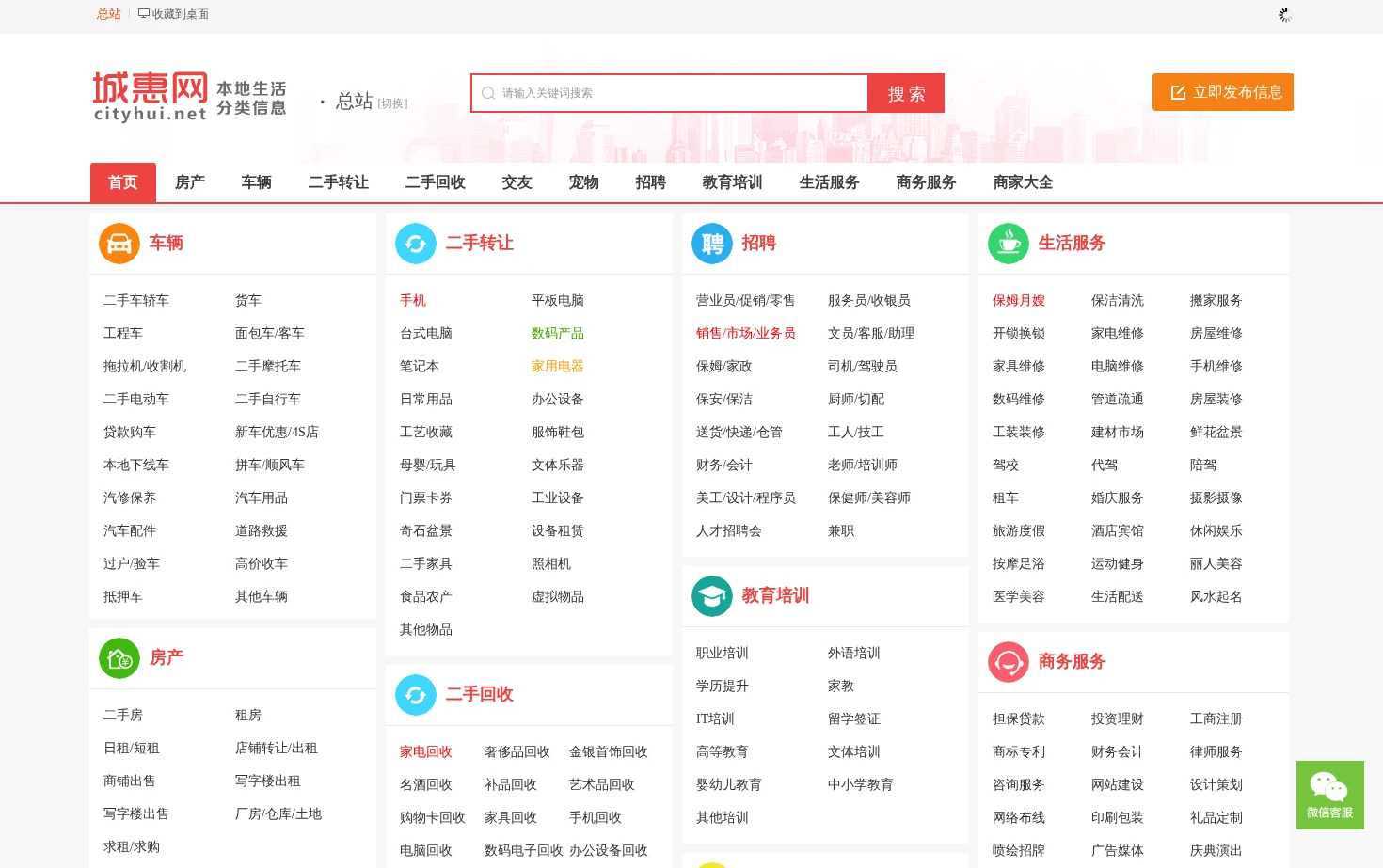
Task: Open the 风水起名 link
Action: (x=1216, y=597)
